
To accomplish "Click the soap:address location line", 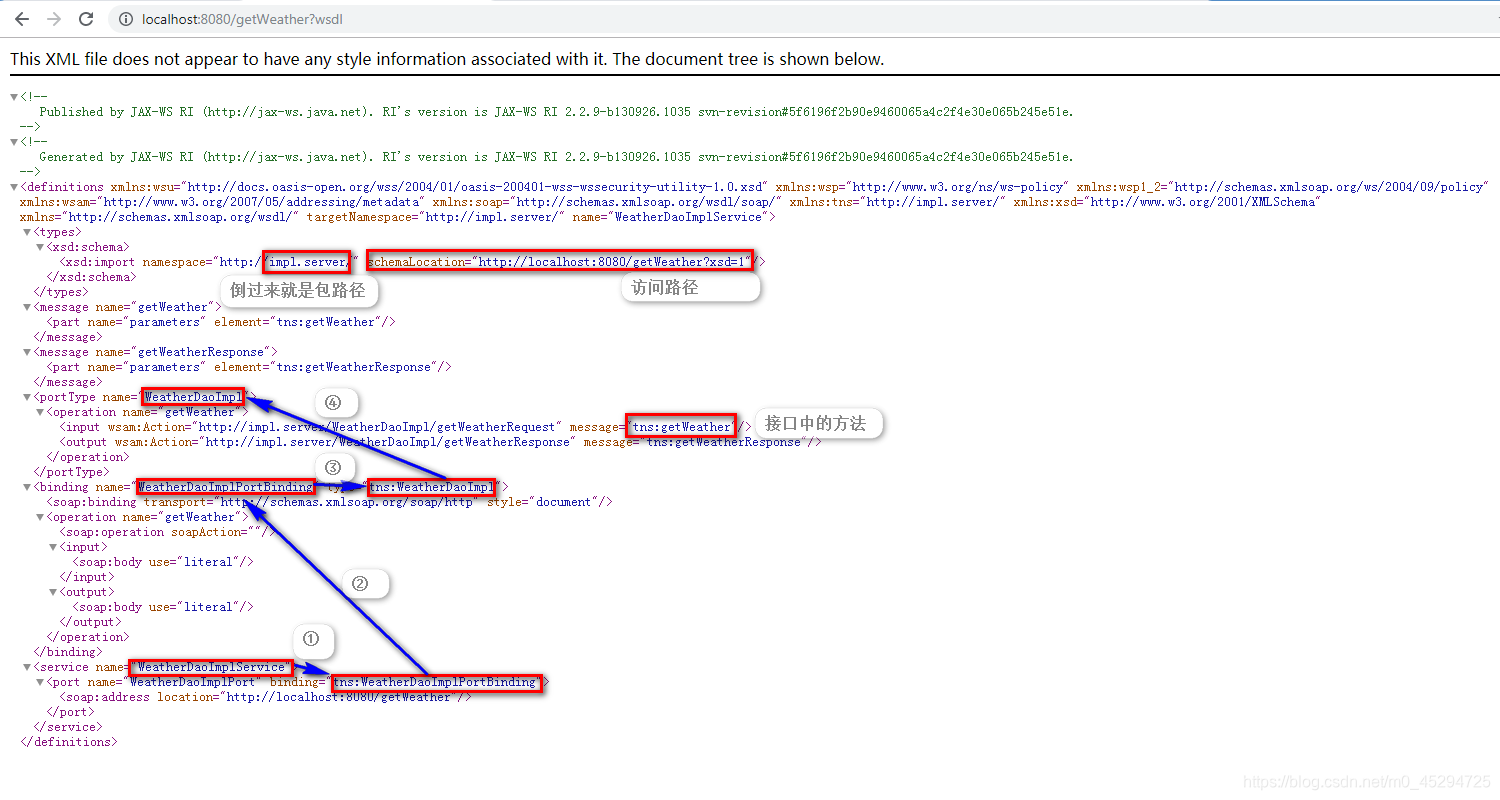I will pyautogui.click(x=265, y=697).
